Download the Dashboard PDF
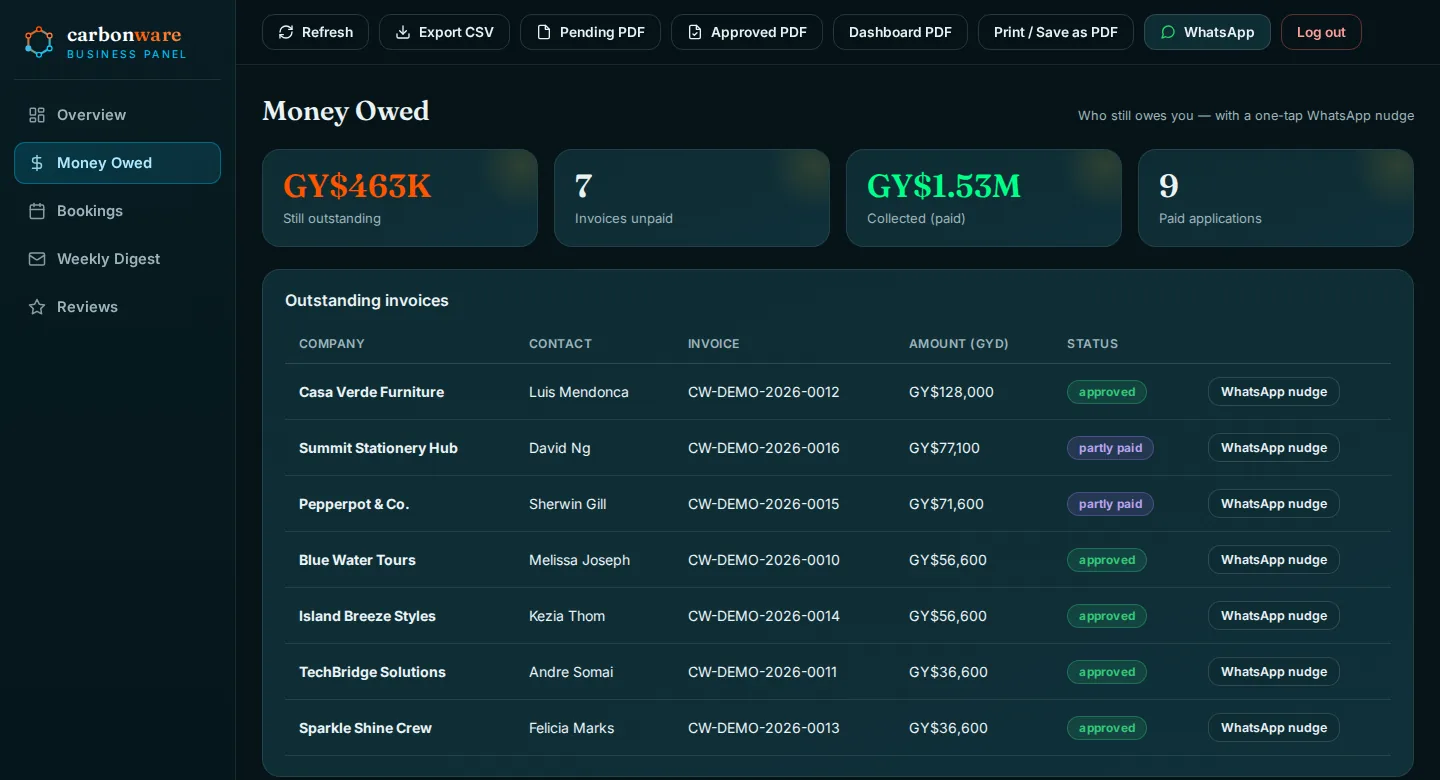This screenshot has height=780, width=1440. 900,32
